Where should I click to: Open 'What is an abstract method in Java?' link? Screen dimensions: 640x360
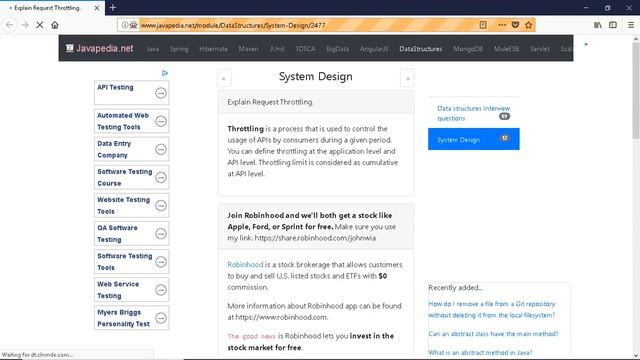click(x=480, y=352)
